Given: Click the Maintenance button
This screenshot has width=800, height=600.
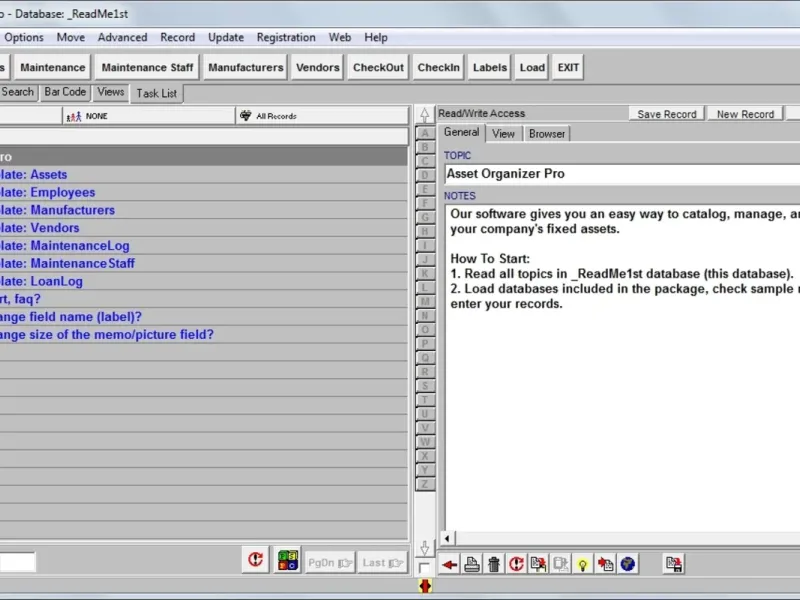Looking at the screenshot, I should pos(53,67).
